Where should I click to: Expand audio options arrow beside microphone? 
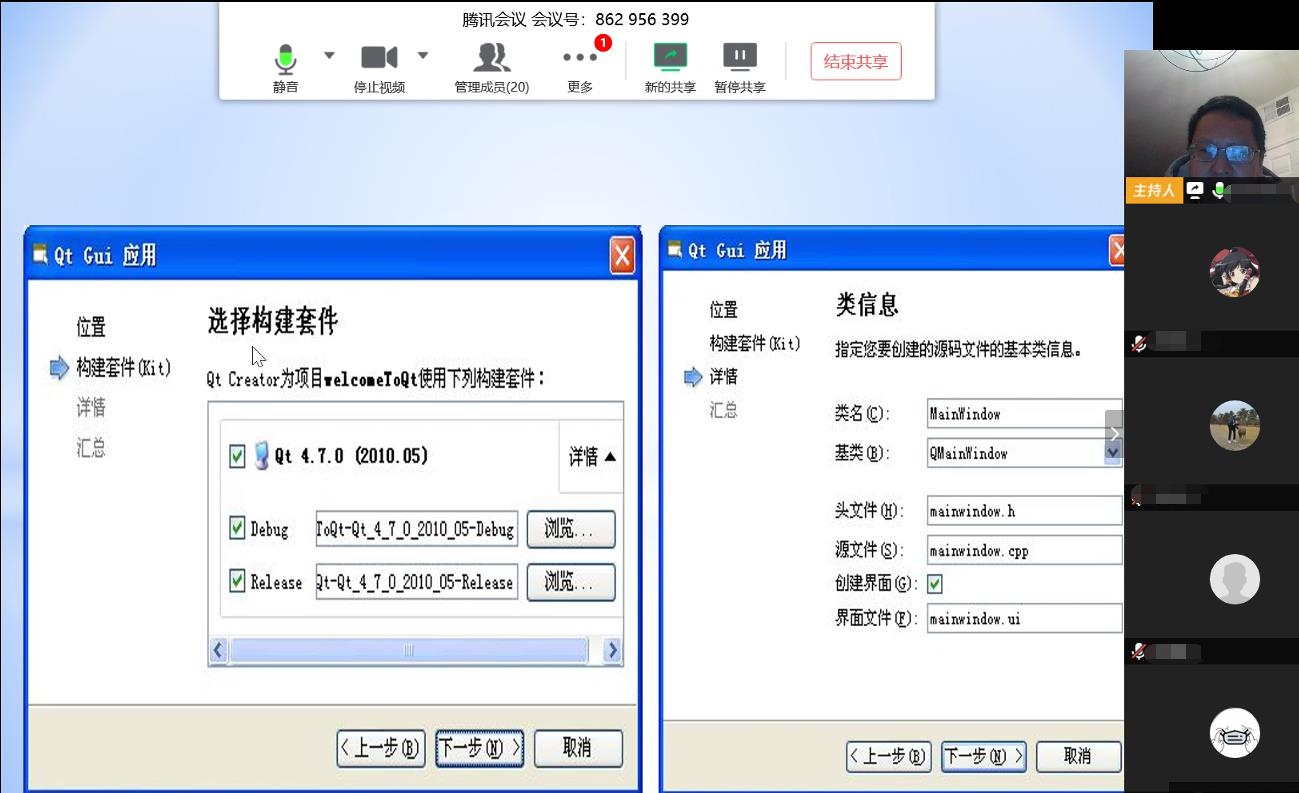click(x=329, y=55)
